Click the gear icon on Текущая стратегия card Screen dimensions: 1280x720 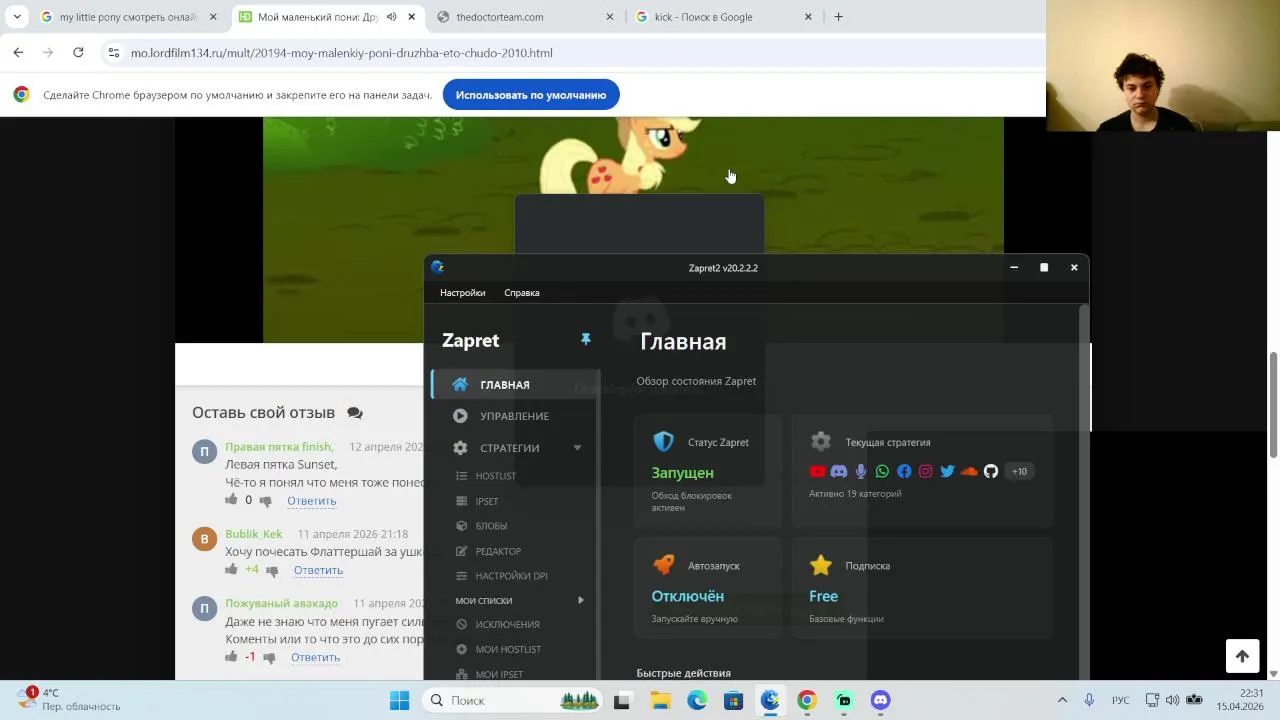pos(821,441)
